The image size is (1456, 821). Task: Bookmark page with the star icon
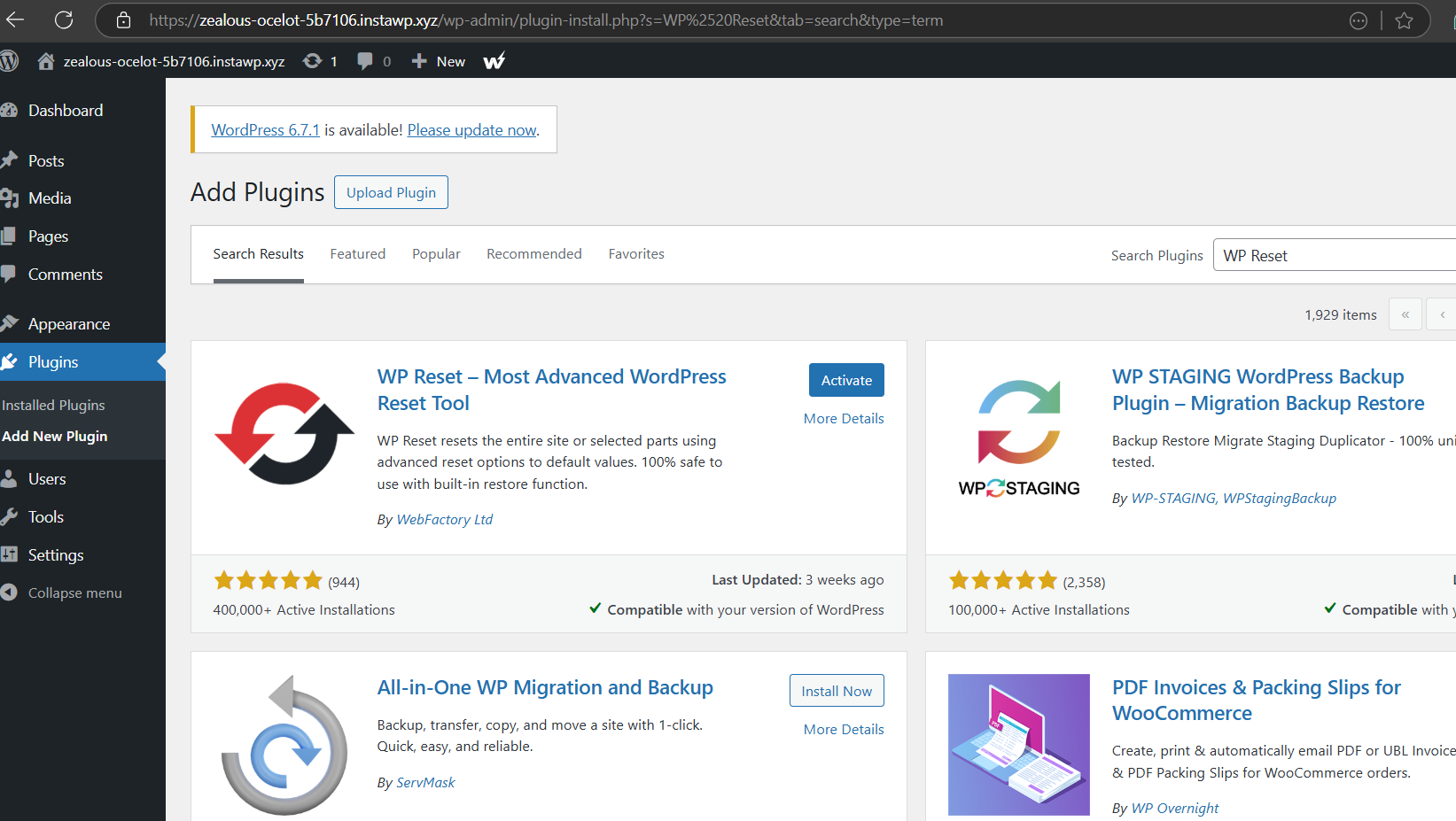click(1404, 20)
